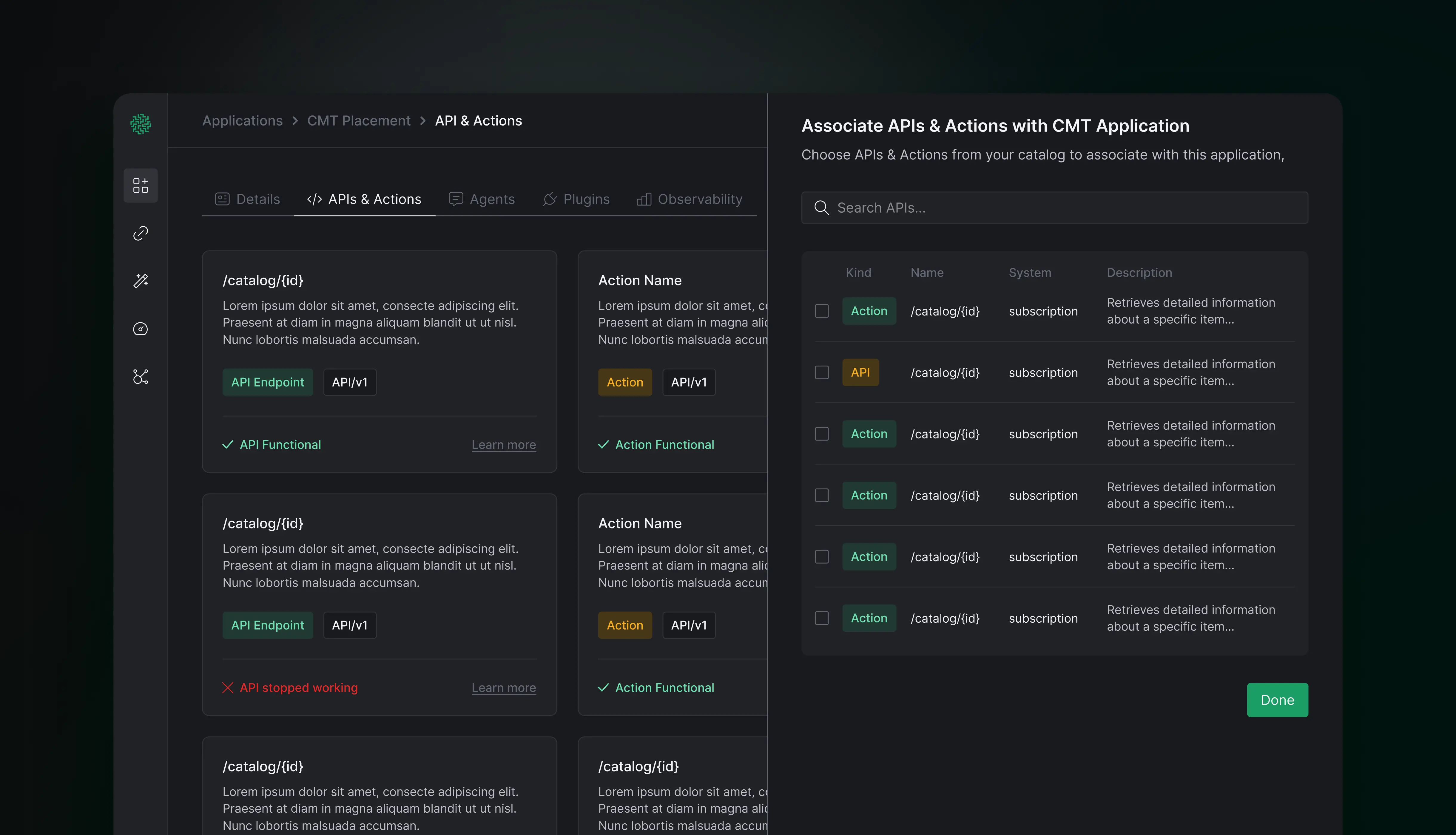Screen dimensions: 1456x835
Task: Click the Action tag in the upper Action Name card
Action: [625, 382]
